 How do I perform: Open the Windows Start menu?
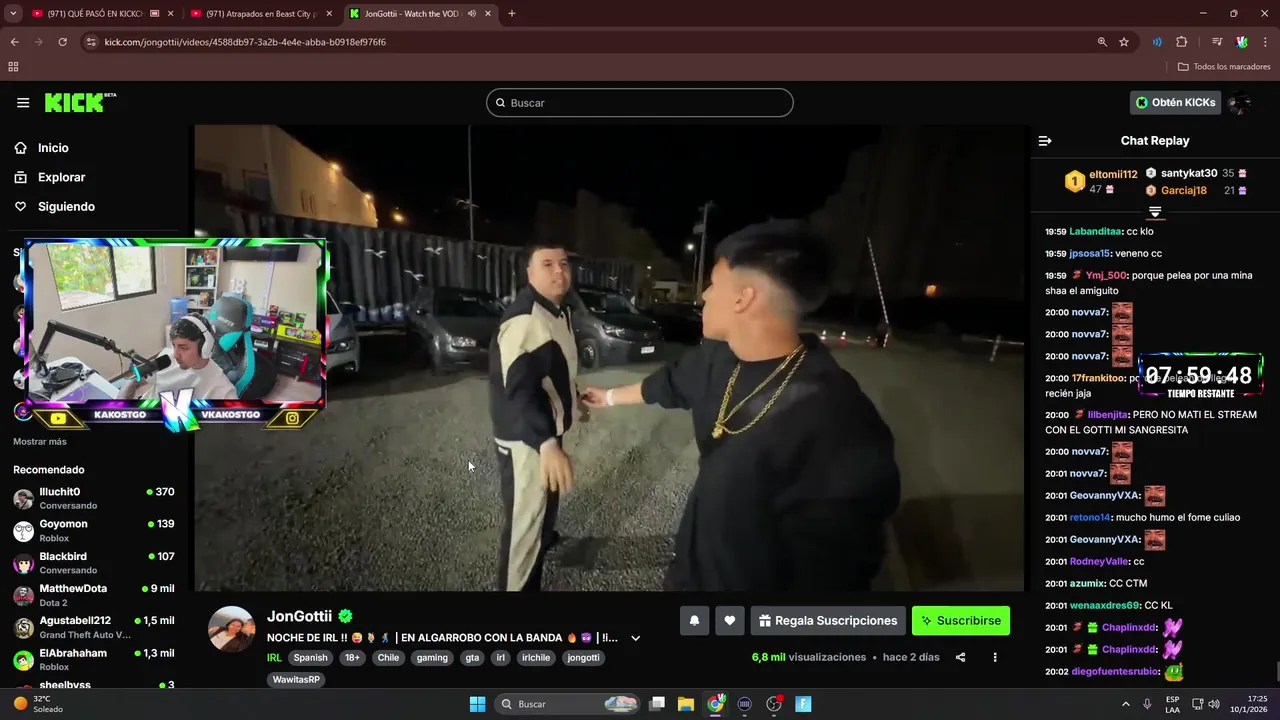coord(478,704)
